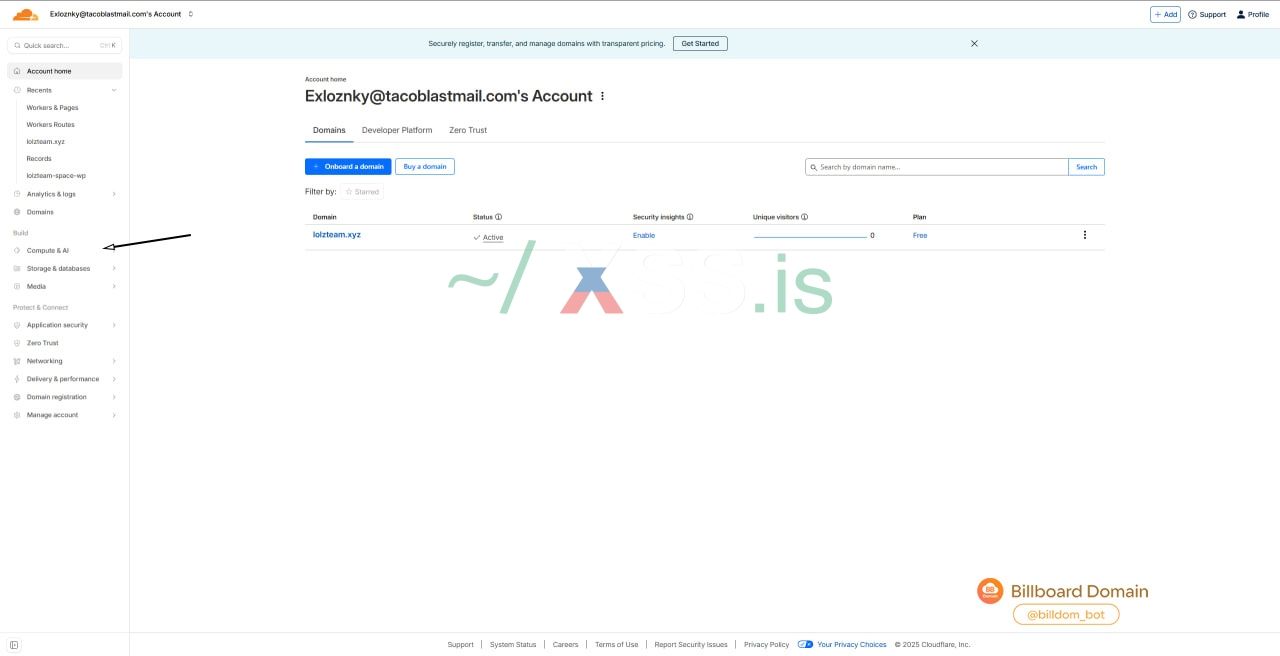Expand the Analytics & logs chevron

114,194
